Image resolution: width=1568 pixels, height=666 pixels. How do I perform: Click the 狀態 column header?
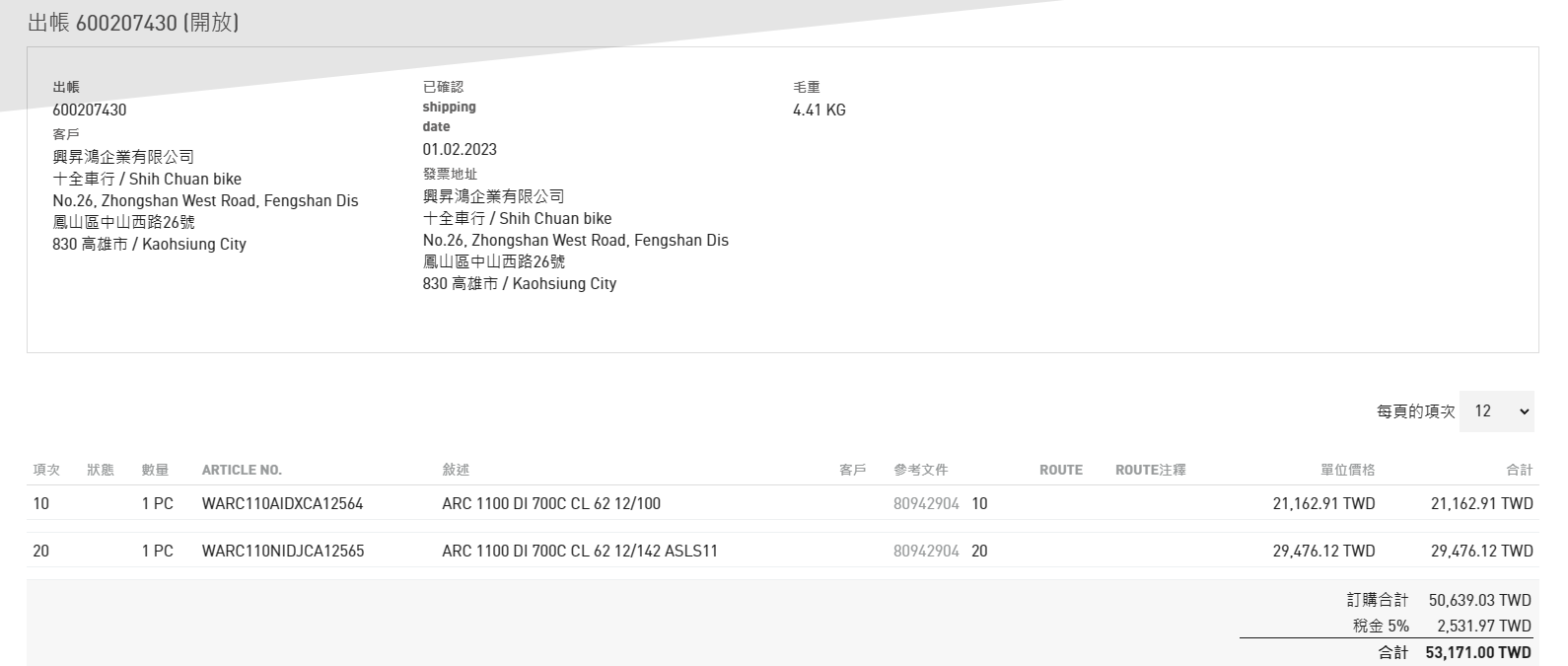pyautogui.click(x=101, y=470)
